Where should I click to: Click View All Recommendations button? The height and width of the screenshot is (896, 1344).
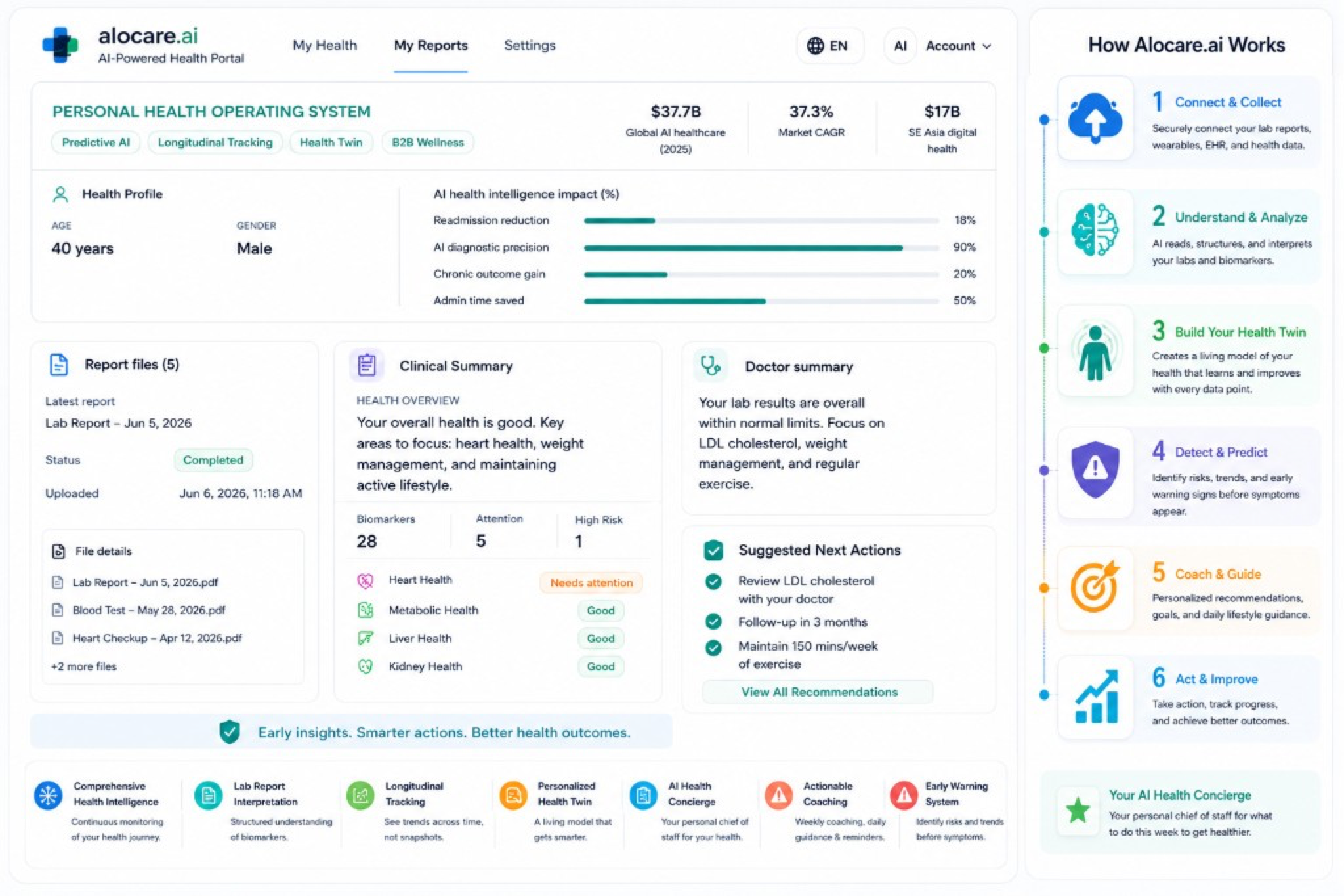pos(818,692)
